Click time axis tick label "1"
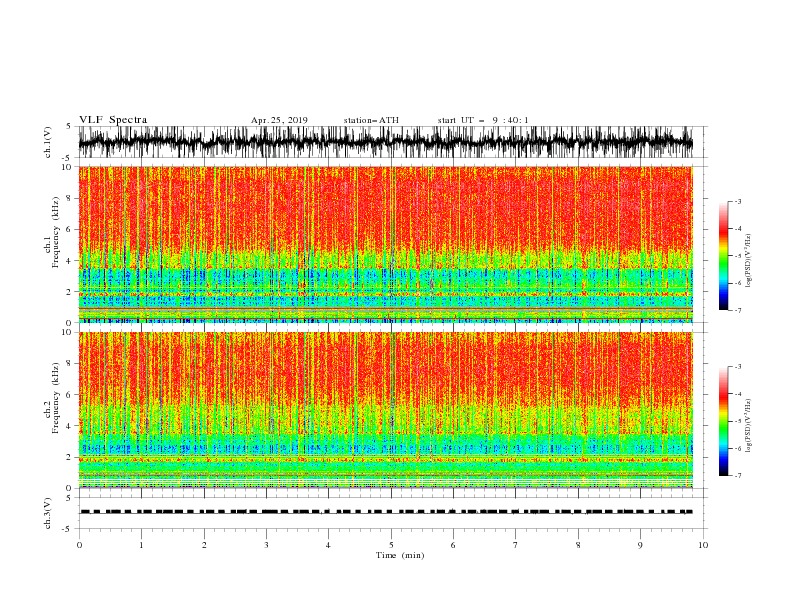 (142, 545)
